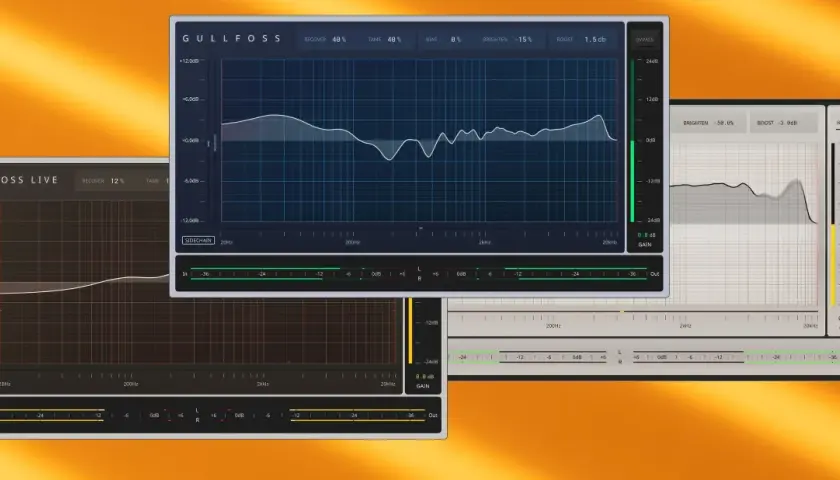Toggle the Sidechain button in the blue Gullfoss window
The height and width of the screenshot is (480, 840).
tap(198, 241)
